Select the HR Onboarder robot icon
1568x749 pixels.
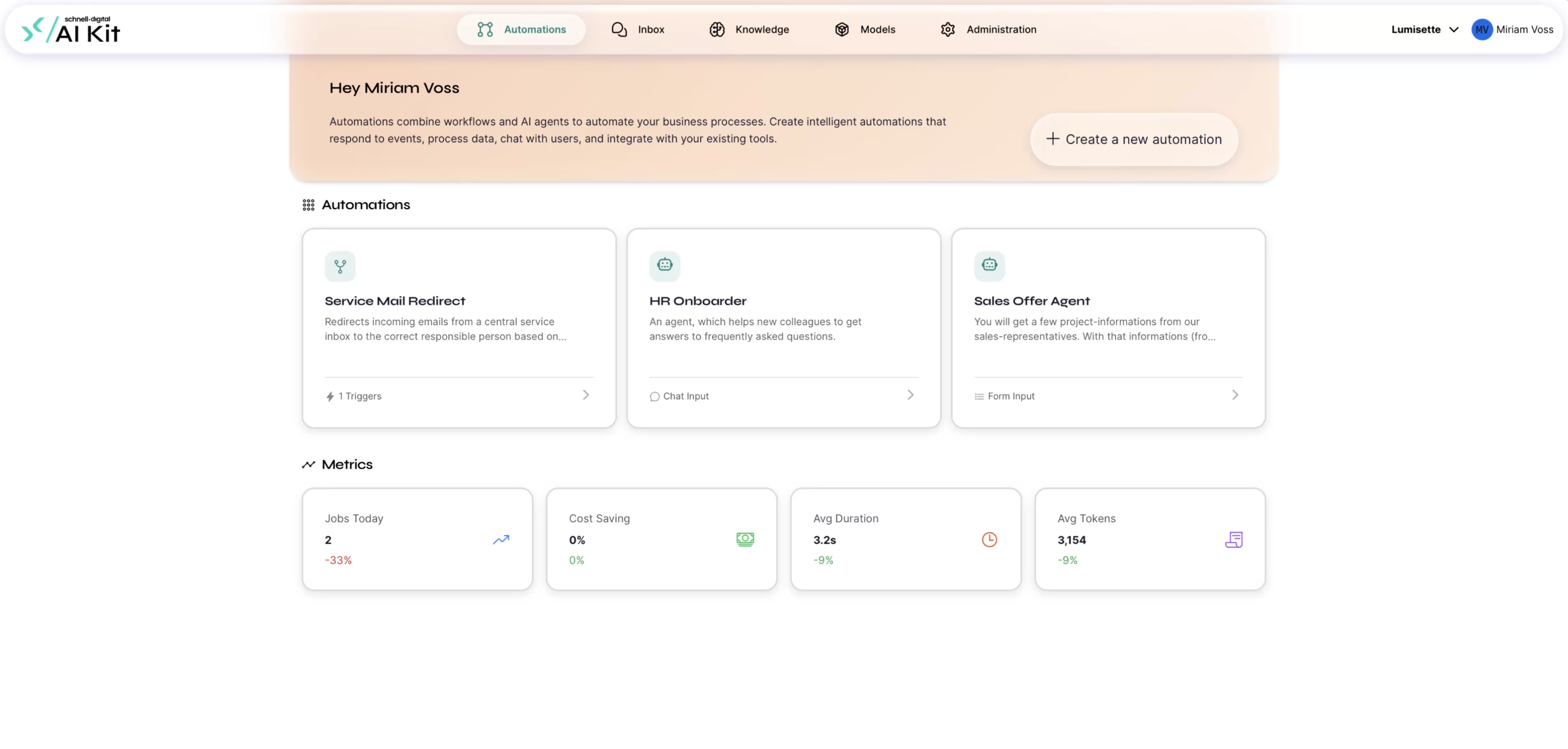(664, 265)
